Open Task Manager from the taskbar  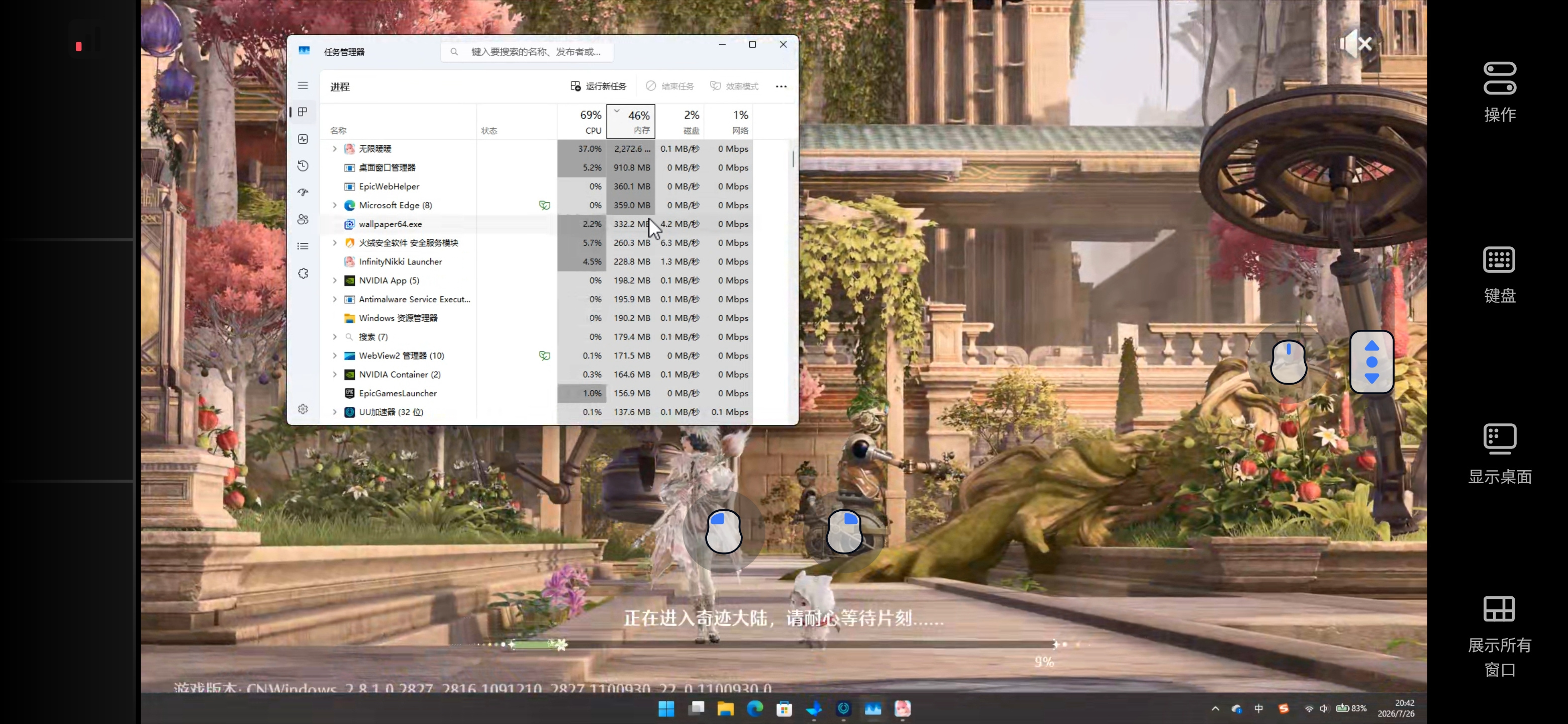pos(873,709)
